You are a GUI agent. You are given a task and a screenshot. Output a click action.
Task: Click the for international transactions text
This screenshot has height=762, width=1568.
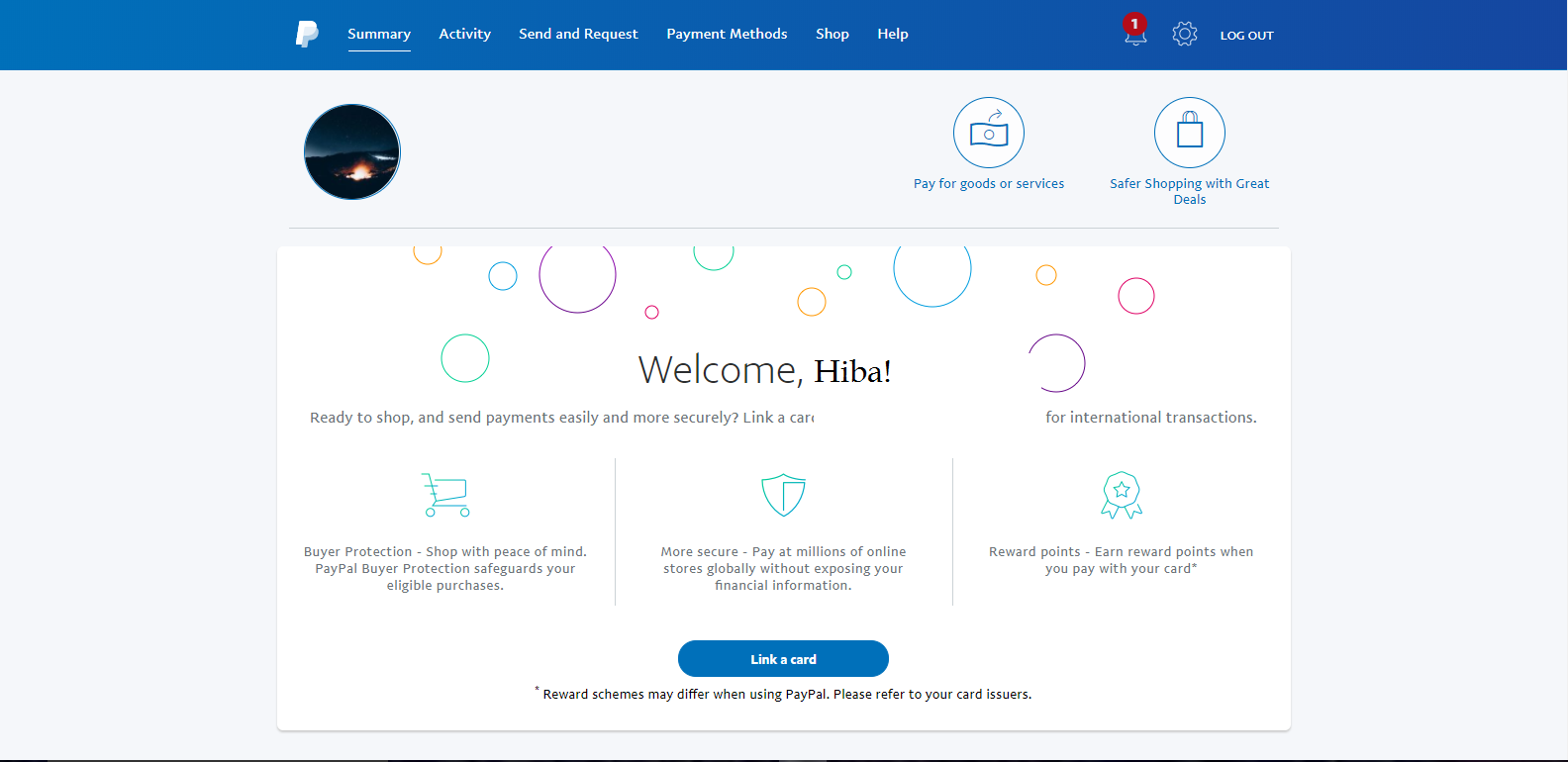click(x=1151, y=418)
